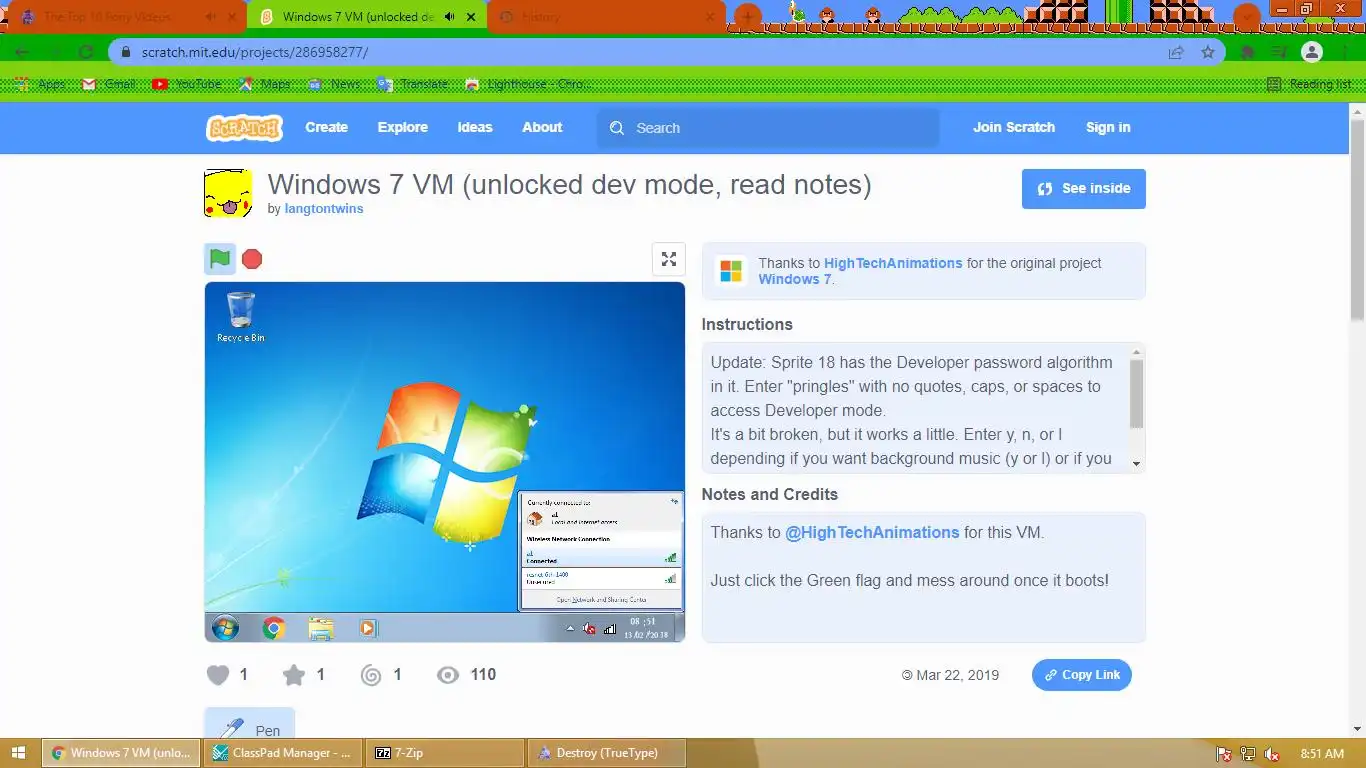The width and height of the screenshot is (1366, 768).
Task: Open the HighTechAnimations link in the remix credit box
Action: (893, 263)
